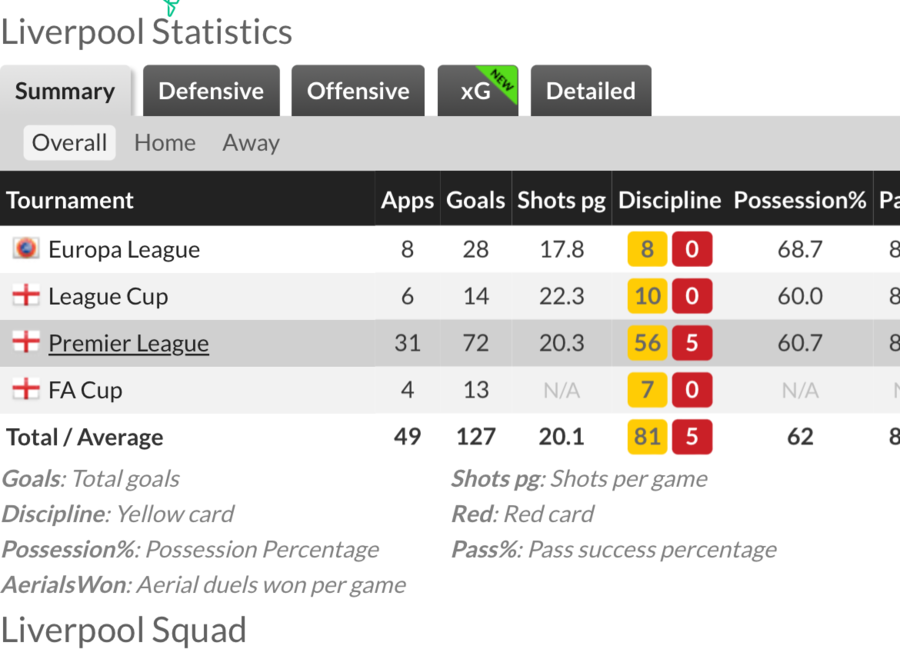Image resolution: width=900 pixels, height=649 pixels.
Task: Click Premier League red card badge 5
Action: click(x=692, y=343)
